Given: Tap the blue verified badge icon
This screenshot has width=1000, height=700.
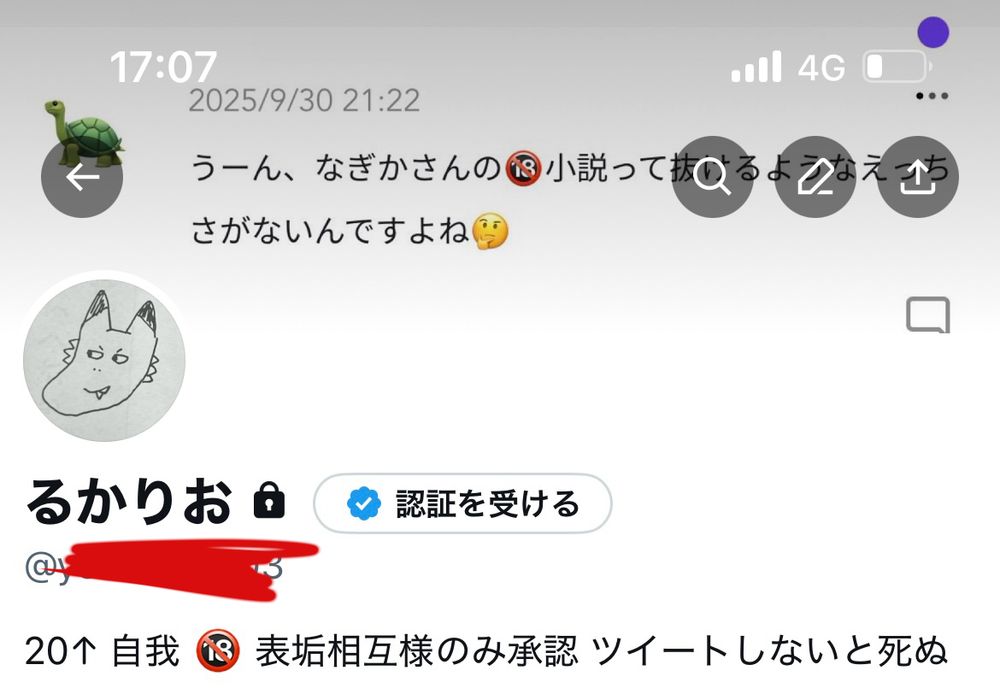Looking at the screenshot, I should click(x=364, y=504).
